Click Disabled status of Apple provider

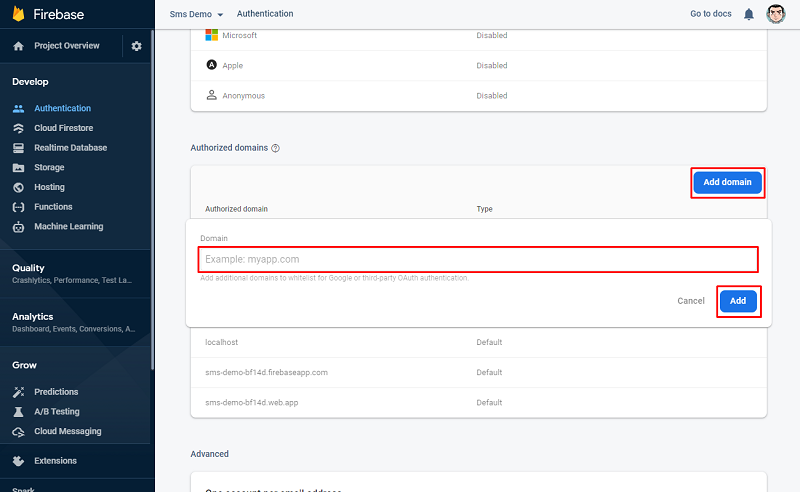[x=492, y=65]
